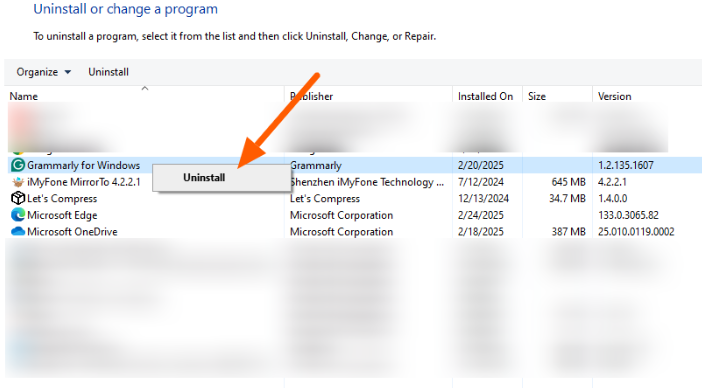Click the 2/18/2025 install date

(x=480, y=232)
